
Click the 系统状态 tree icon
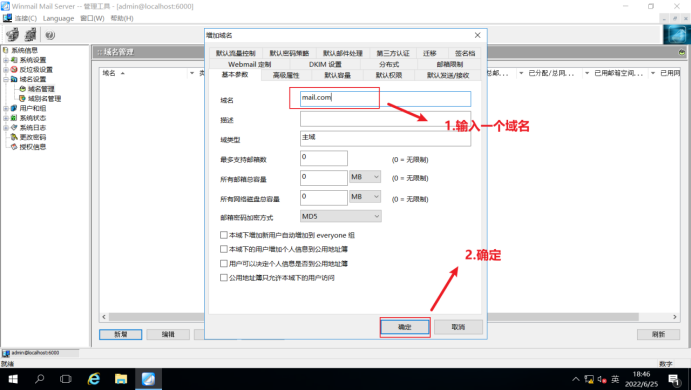pos(14,118)
